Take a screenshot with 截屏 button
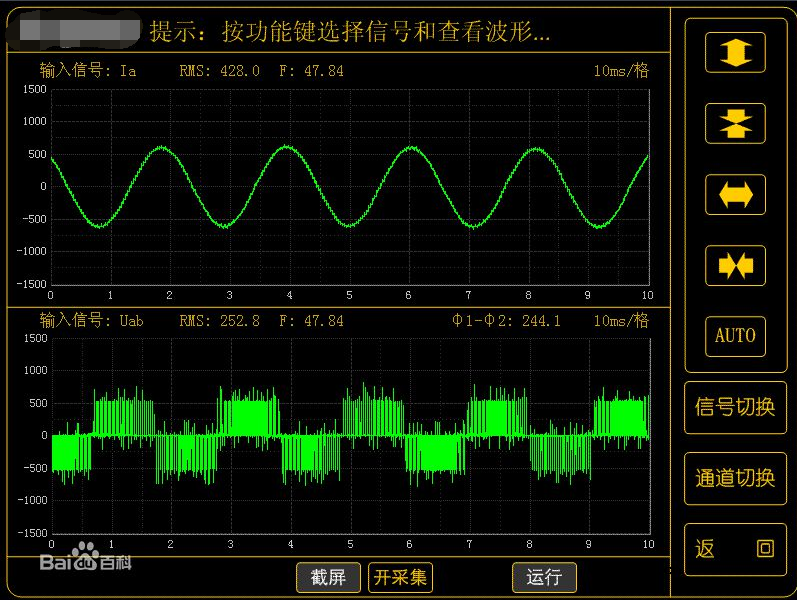This screenshot has width=797, height=600. coord(328,577)
